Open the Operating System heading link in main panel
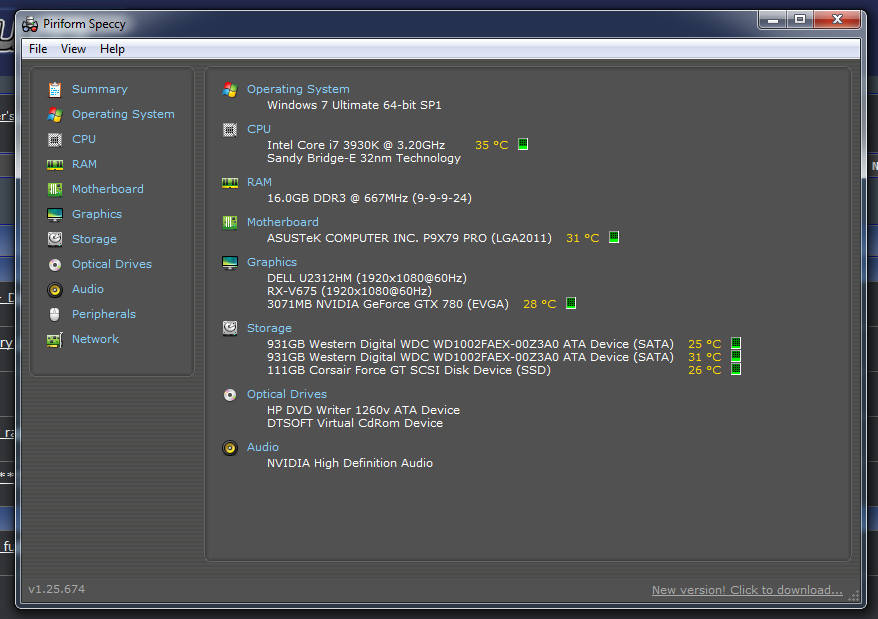878x619 pixels. click(x=298, y=89)
